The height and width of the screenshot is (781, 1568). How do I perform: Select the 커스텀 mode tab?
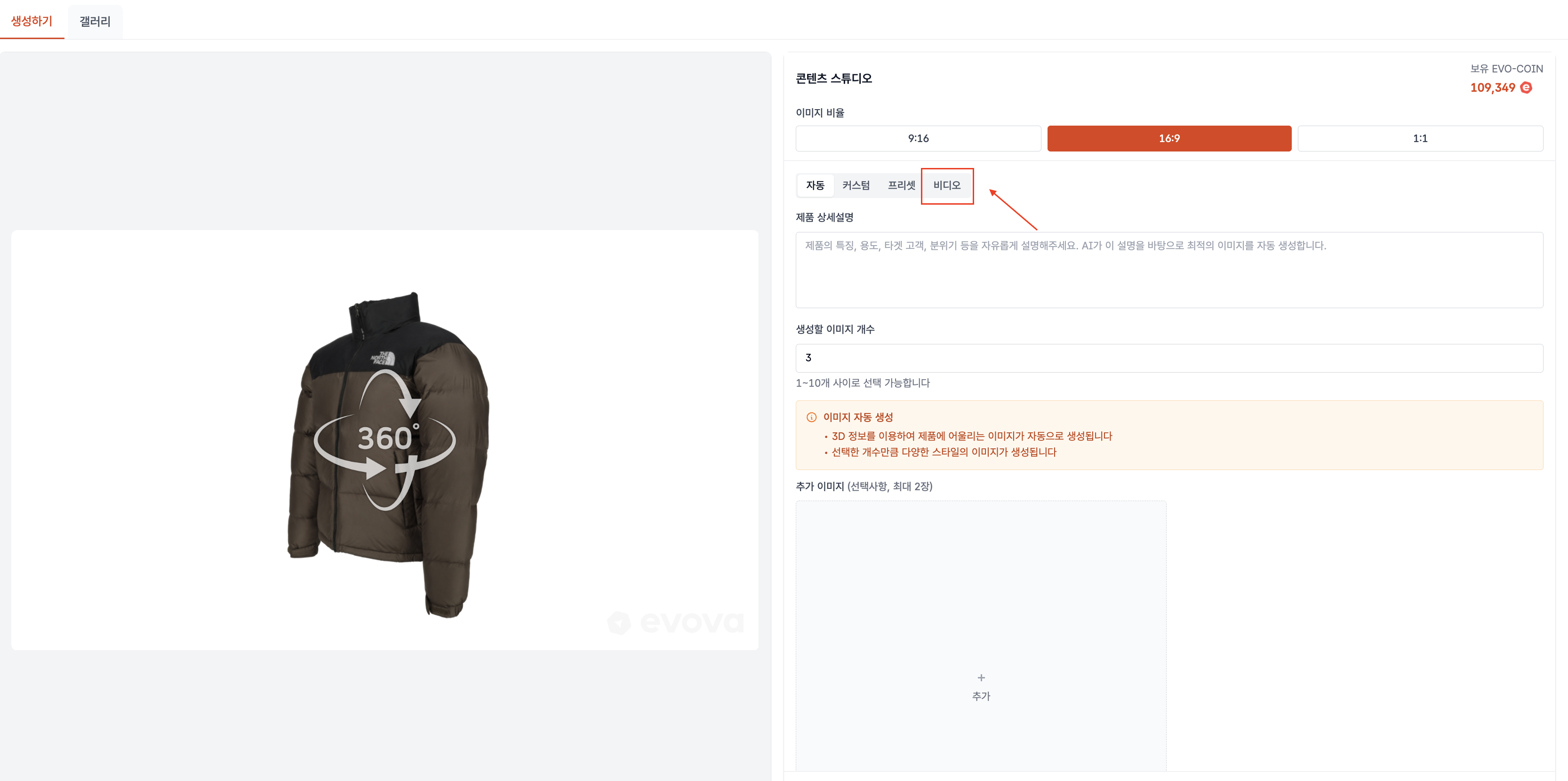(x=855, y=185)
